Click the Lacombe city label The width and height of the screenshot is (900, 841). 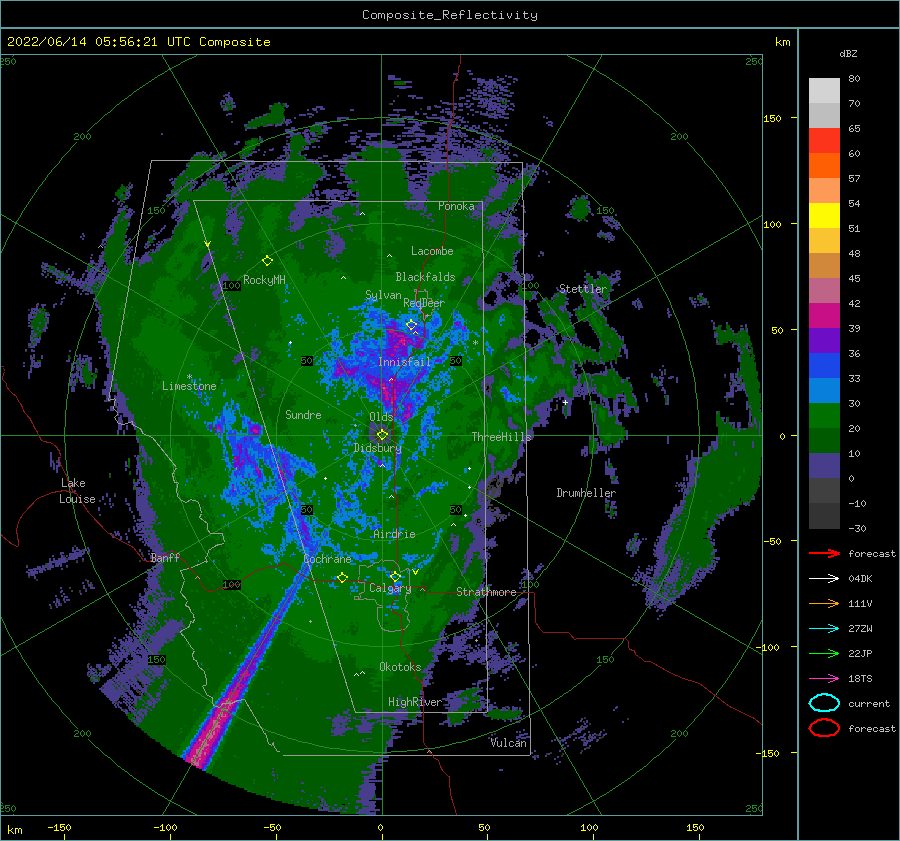(x=432, y=251)
